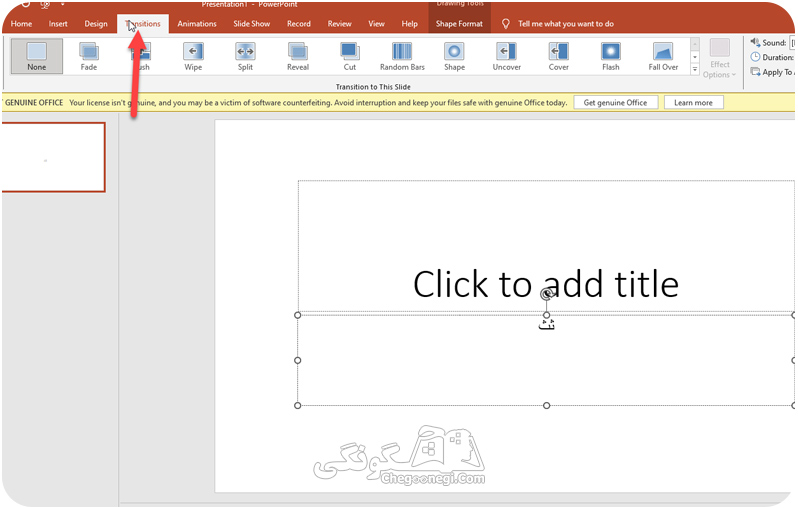Click Tell me what you want to do
Image resolution: width=798 pixels, height=508 pixels.
pyautogui.click(x=565, y=23)
